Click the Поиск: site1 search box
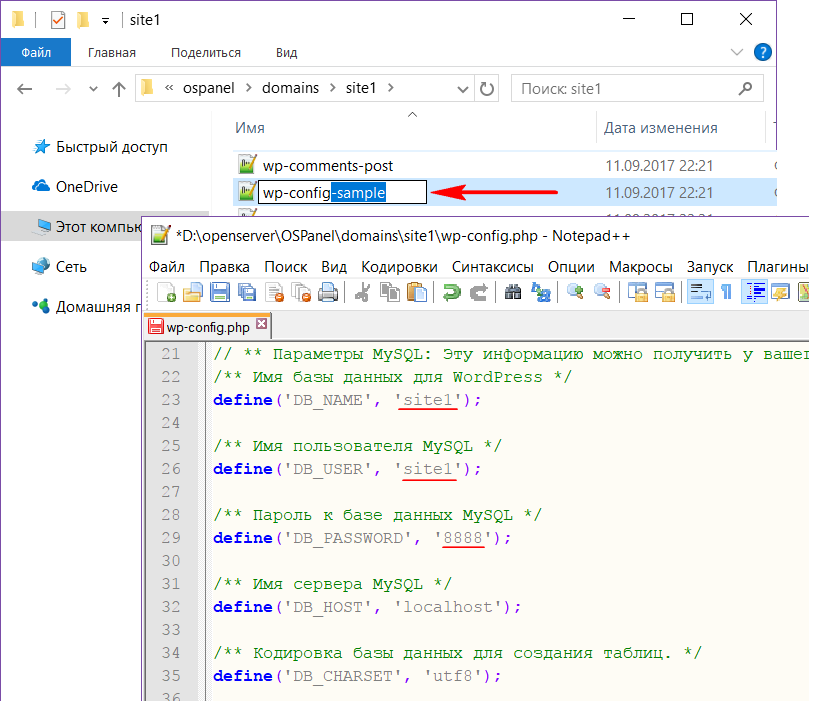Image resolution: width=814 pixels, height=701 pixels. pyautogui.click(x=637, y=89)
